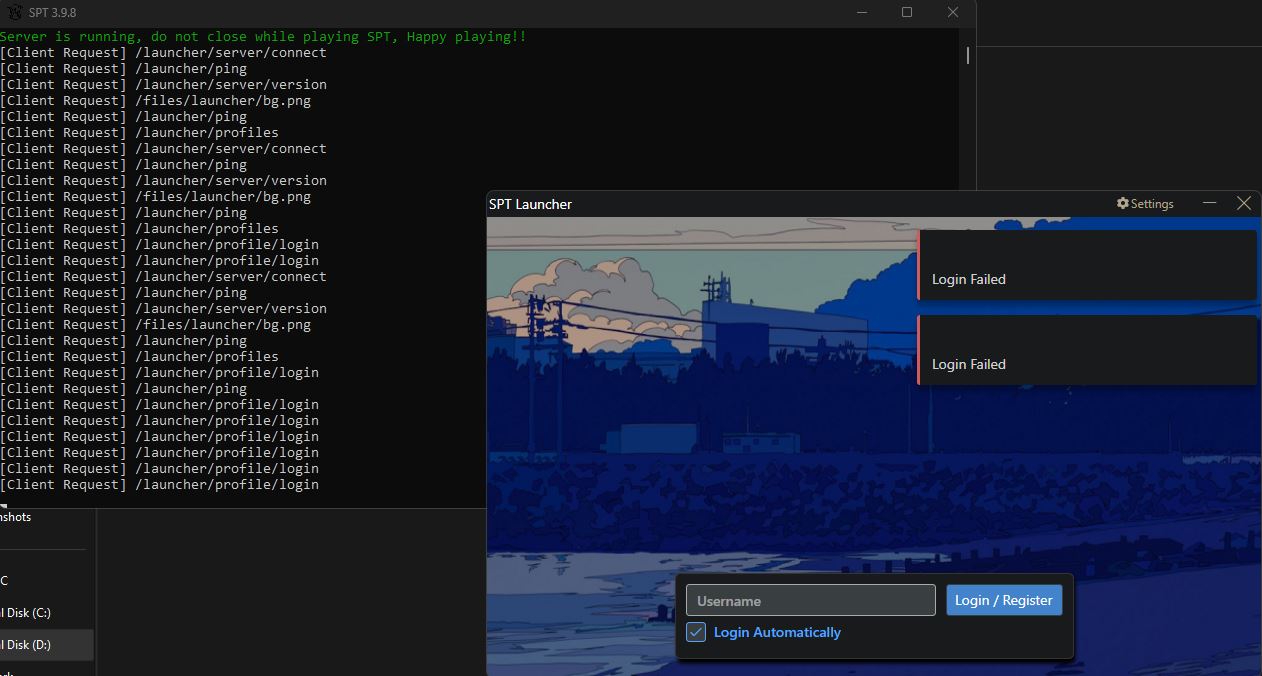This screenshot has width=1262, height=676.
Task: Minimize the SPT 3.9.8 console window
Action: tap(863, 12)
